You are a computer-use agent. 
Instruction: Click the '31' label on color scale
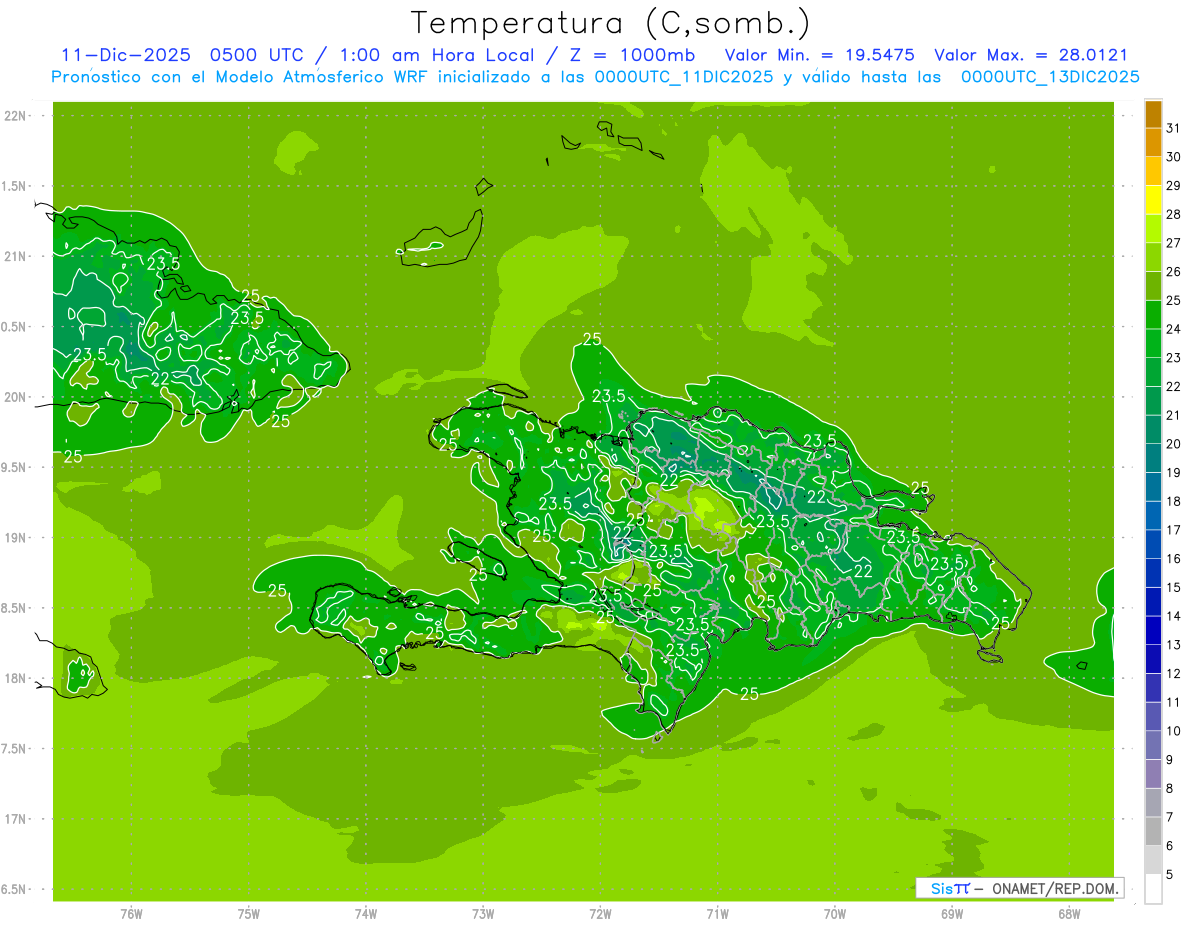point(1173,128)
